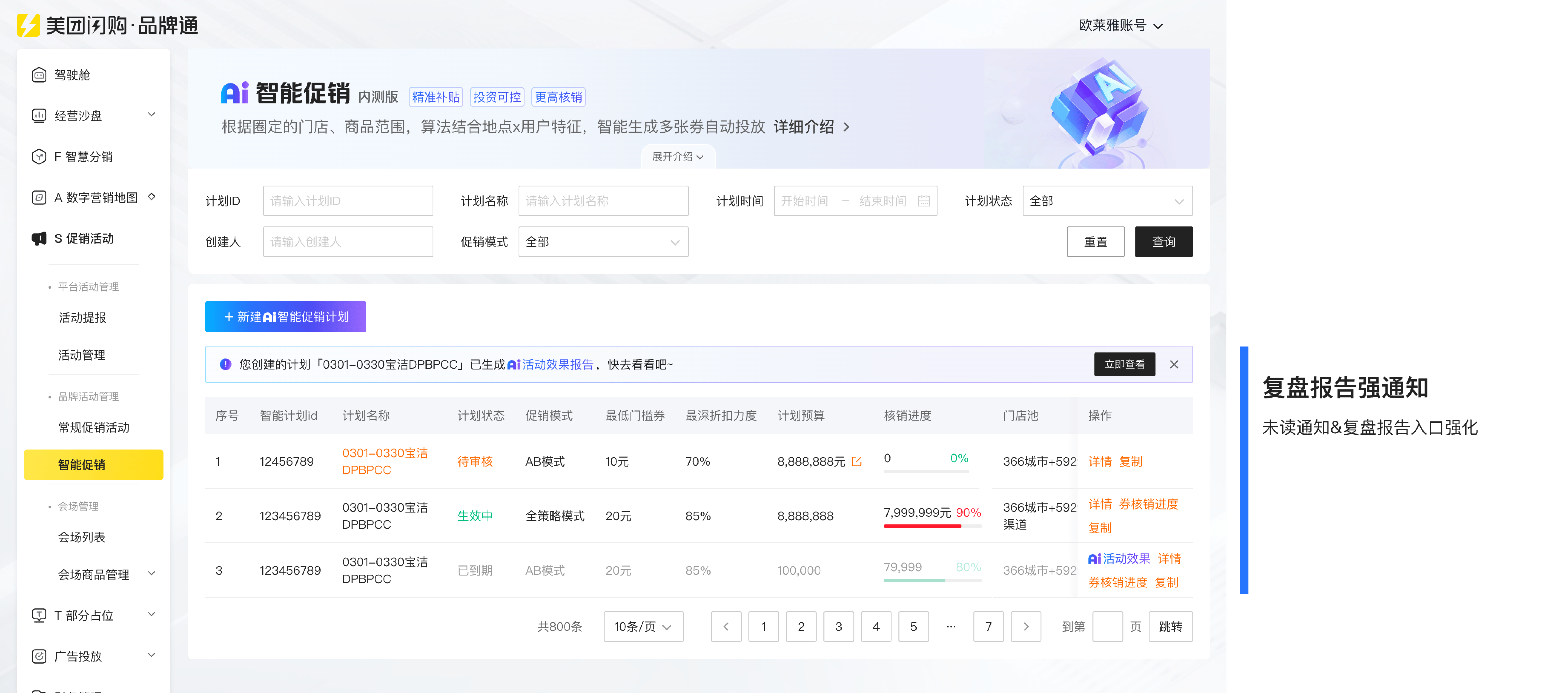The width and height of the screenshot is (1568, 693).
Task: Click the 驾驶舱 sidebar icon
Action: 39,75
